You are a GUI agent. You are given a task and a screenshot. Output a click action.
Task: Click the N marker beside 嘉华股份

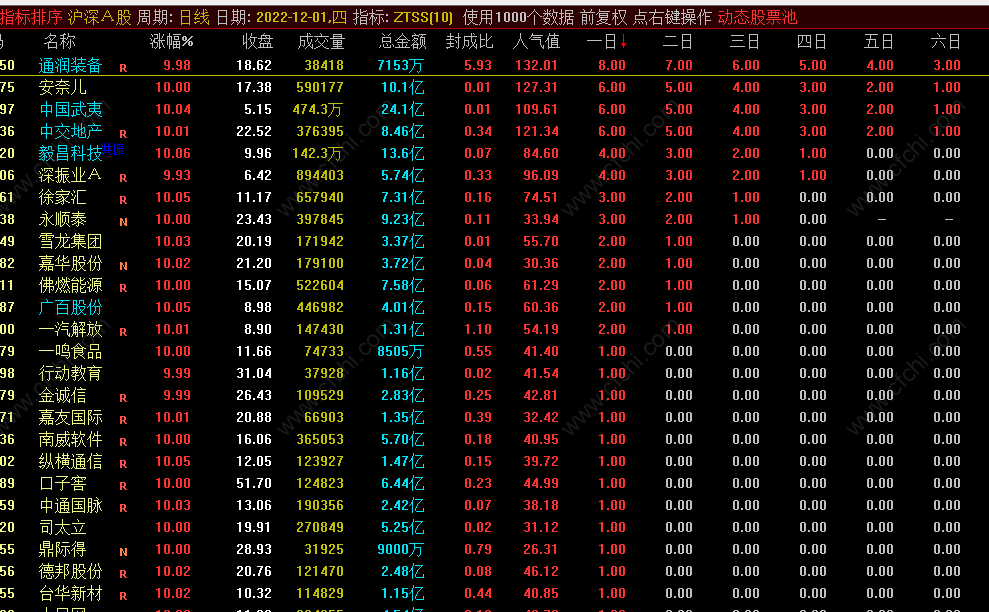tap(124, 266)
